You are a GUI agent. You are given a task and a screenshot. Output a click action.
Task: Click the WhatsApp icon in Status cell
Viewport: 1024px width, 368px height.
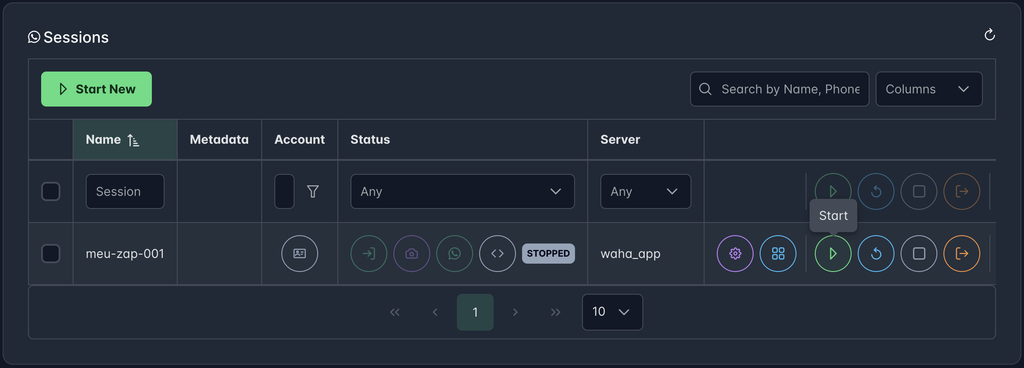pyautogui.click(x=455, y=254)
